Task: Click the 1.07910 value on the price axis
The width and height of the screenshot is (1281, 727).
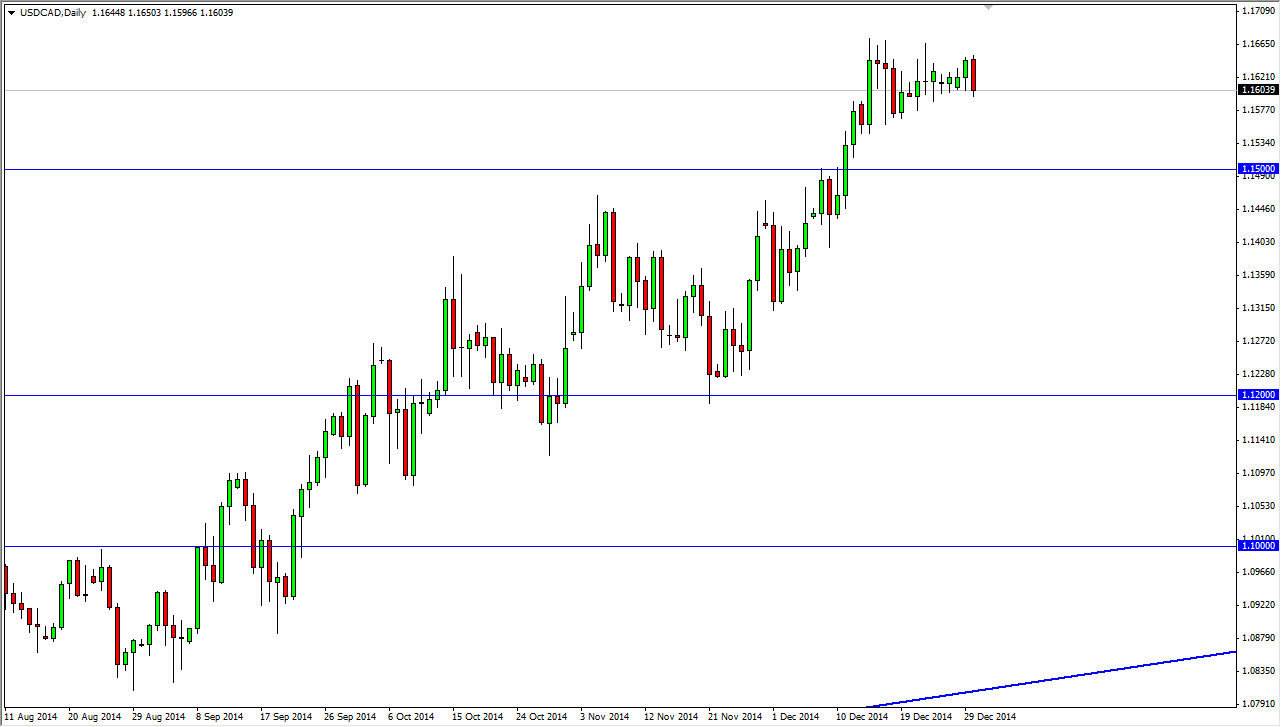Action: tap(1257, 705)
